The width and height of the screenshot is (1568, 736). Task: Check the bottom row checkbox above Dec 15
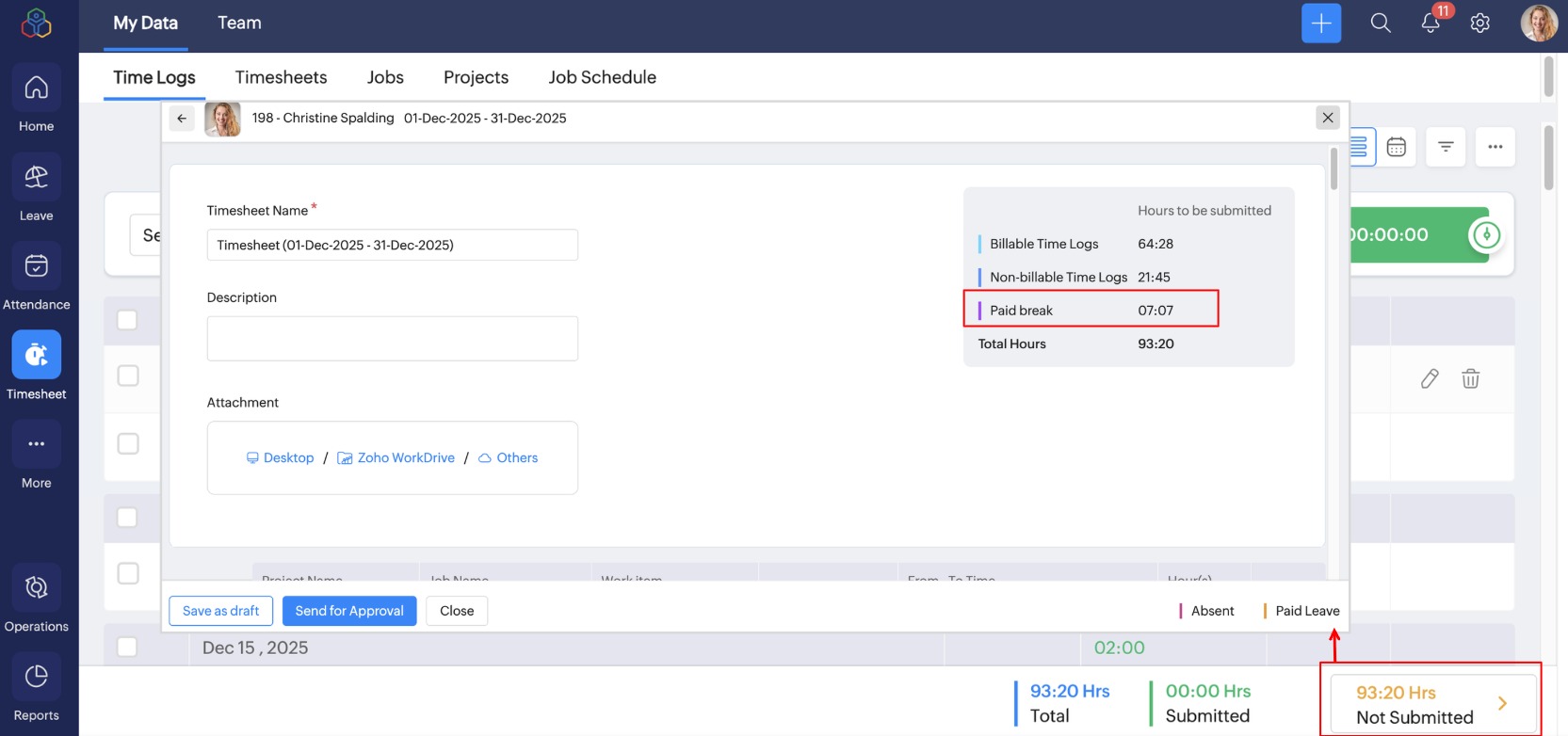click(x=127, y=573)
